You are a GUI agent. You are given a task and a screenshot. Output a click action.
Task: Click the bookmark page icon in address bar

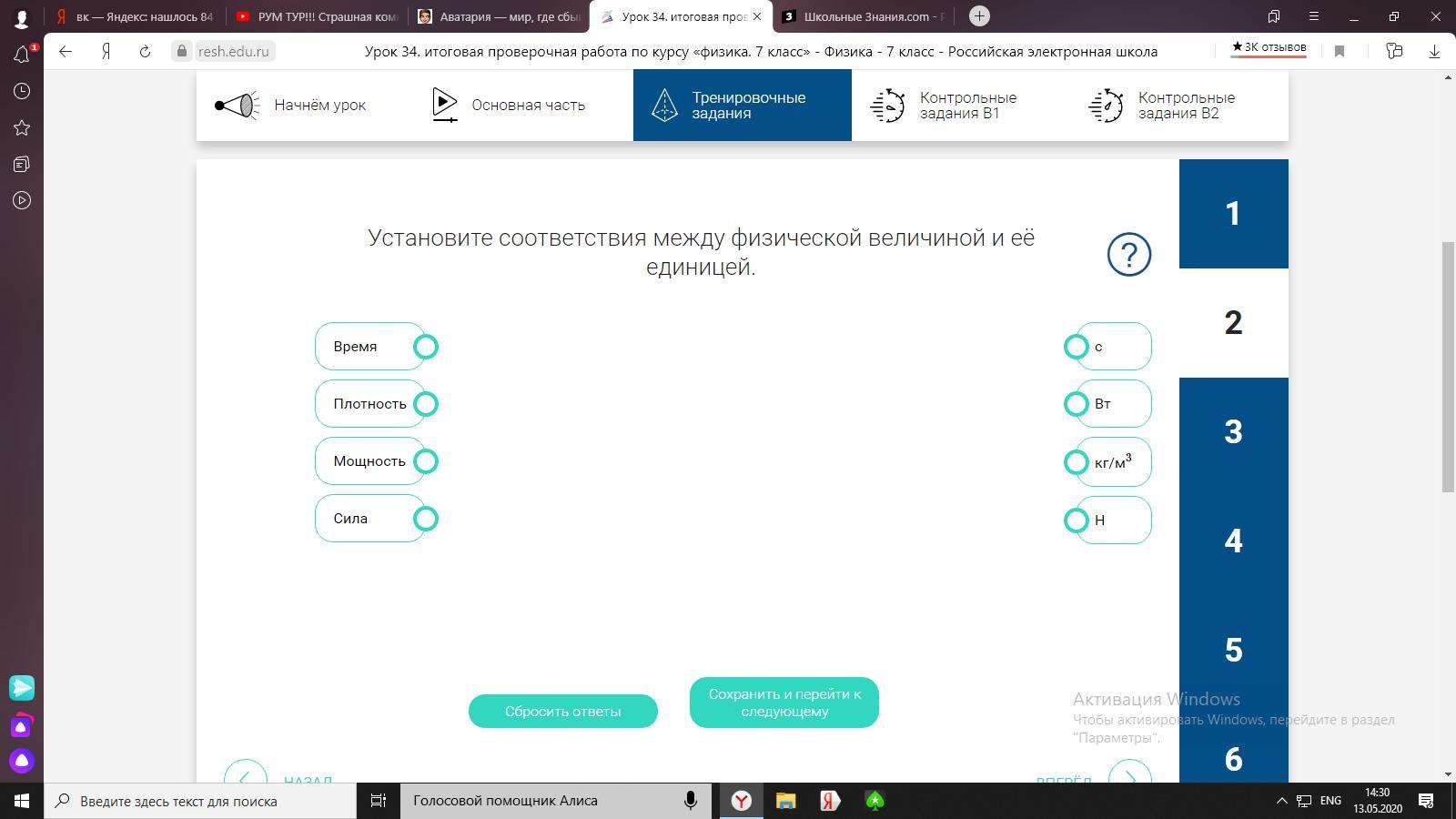[1340, 52]
